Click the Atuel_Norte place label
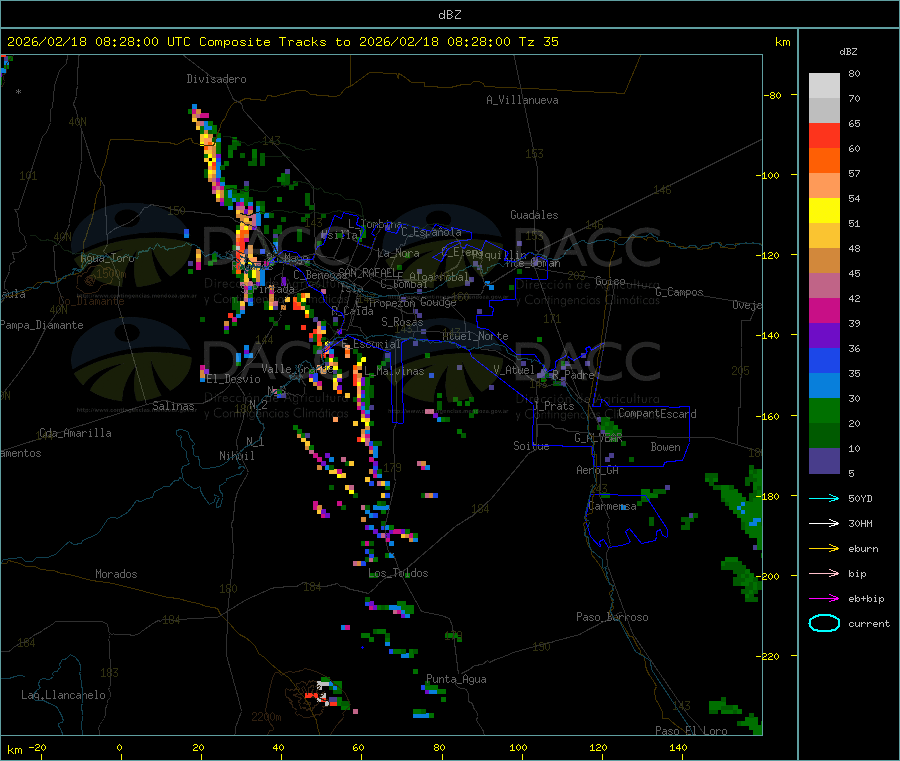 (x=475, y=336)
